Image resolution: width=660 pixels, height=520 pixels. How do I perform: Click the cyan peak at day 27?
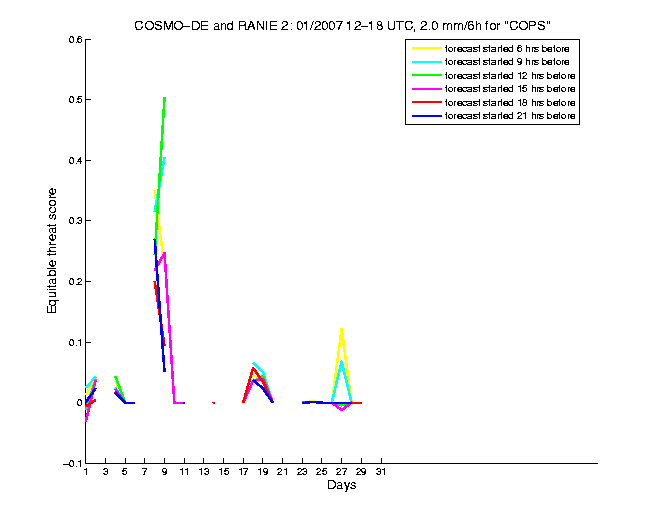[x=342, y=362]
